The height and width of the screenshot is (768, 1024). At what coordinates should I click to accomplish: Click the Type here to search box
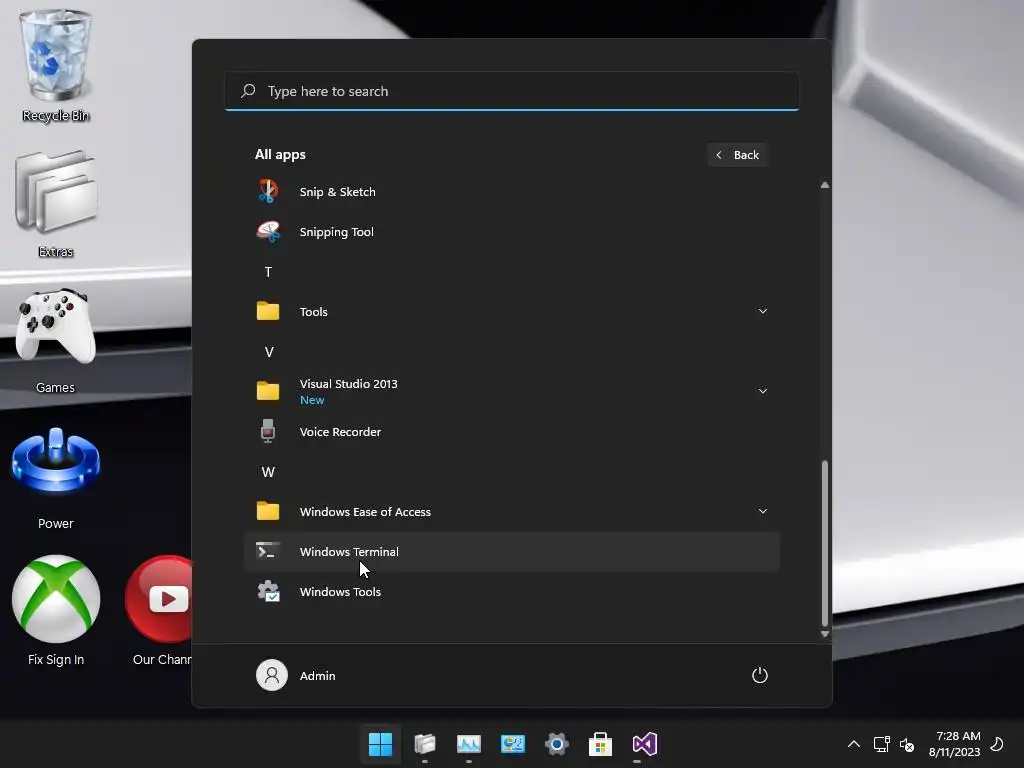[512, 91]
